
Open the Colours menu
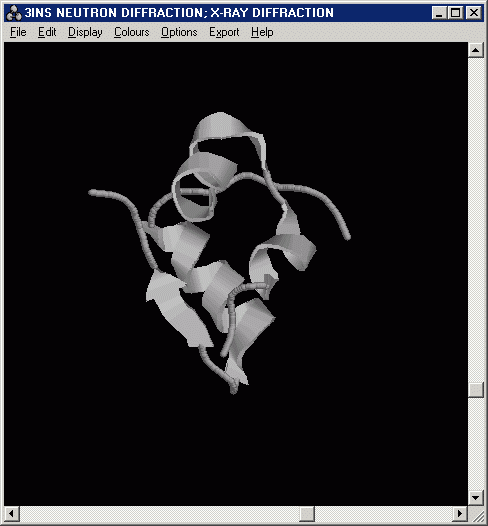(131, 32)
